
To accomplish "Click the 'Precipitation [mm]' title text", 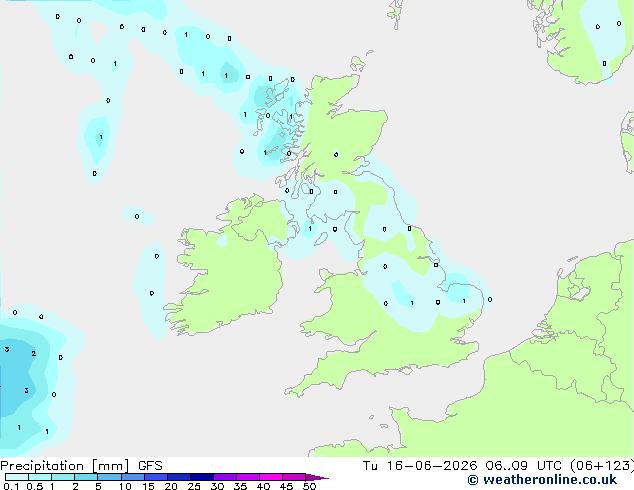I will [x=65, y=466].
